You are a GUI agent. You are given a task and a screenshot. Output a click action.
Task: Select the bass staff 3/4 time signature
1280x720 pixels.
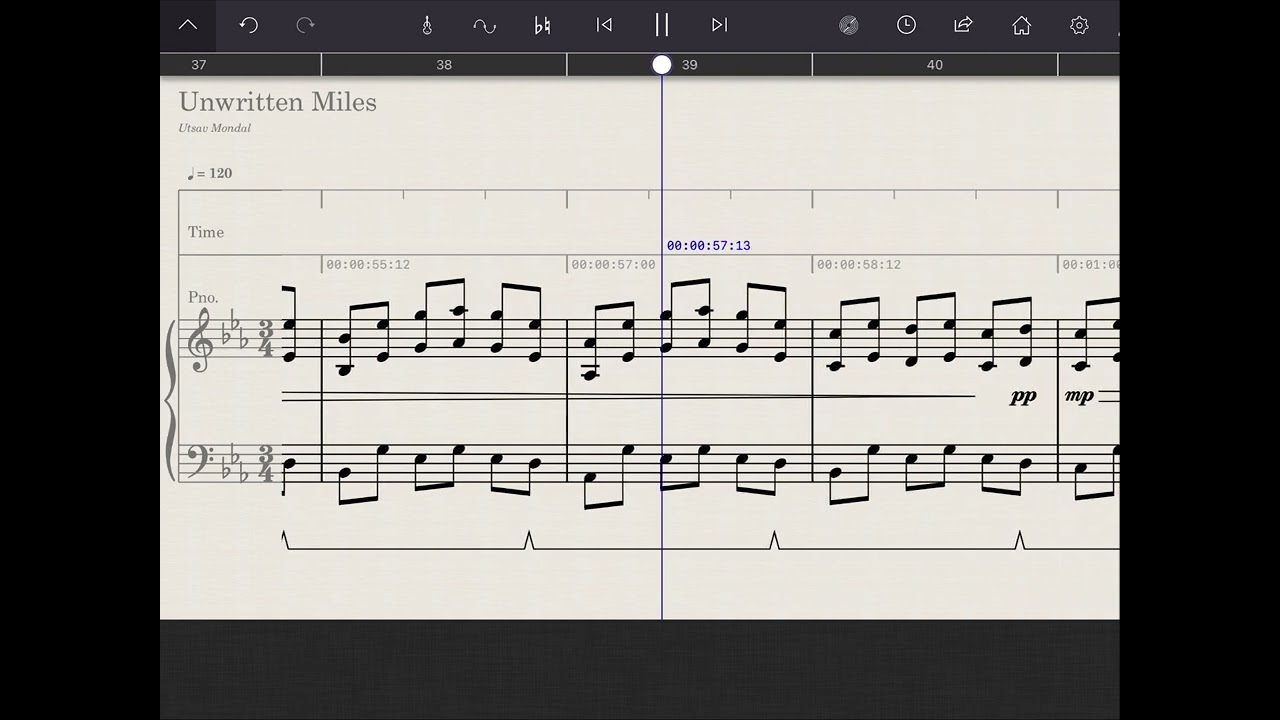pyautogui.click(x=266, y=465)
